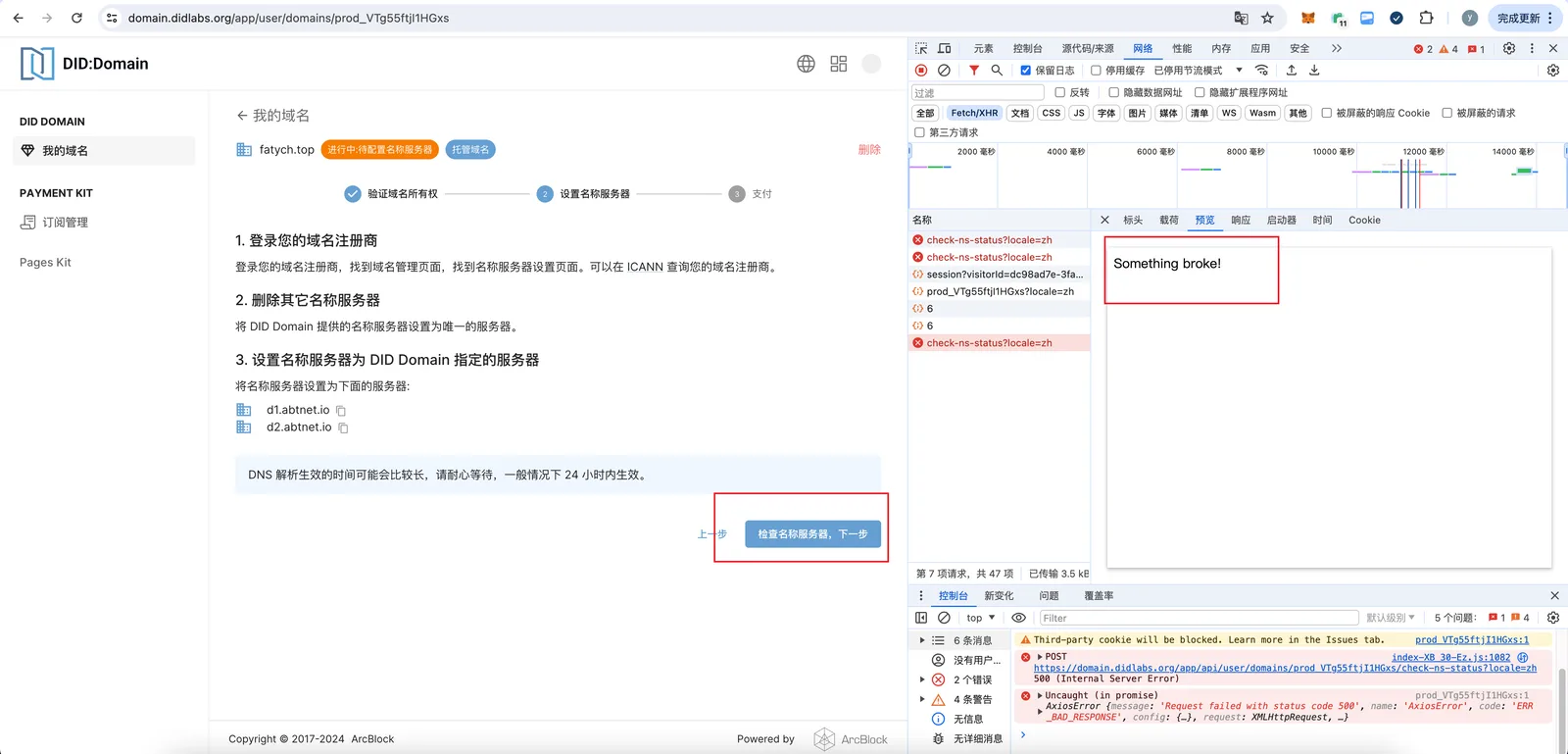Open 订阅管理 in the sidebar
Viewport: 1568px width, 754px height.
click(x=65, y=223)
